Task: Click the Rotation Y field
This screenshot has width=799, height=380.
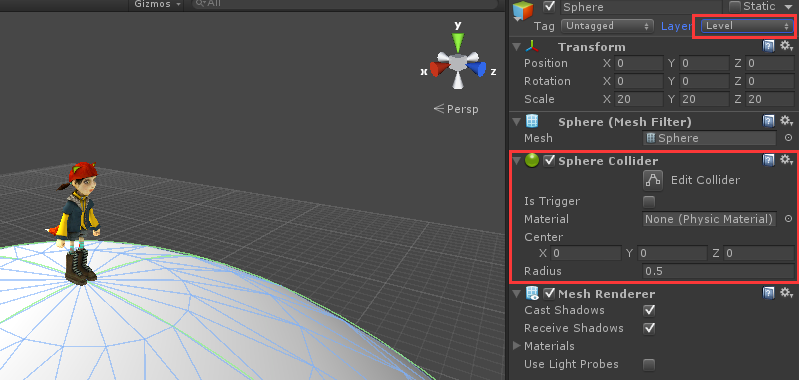Action: click(x=705, y=81)
